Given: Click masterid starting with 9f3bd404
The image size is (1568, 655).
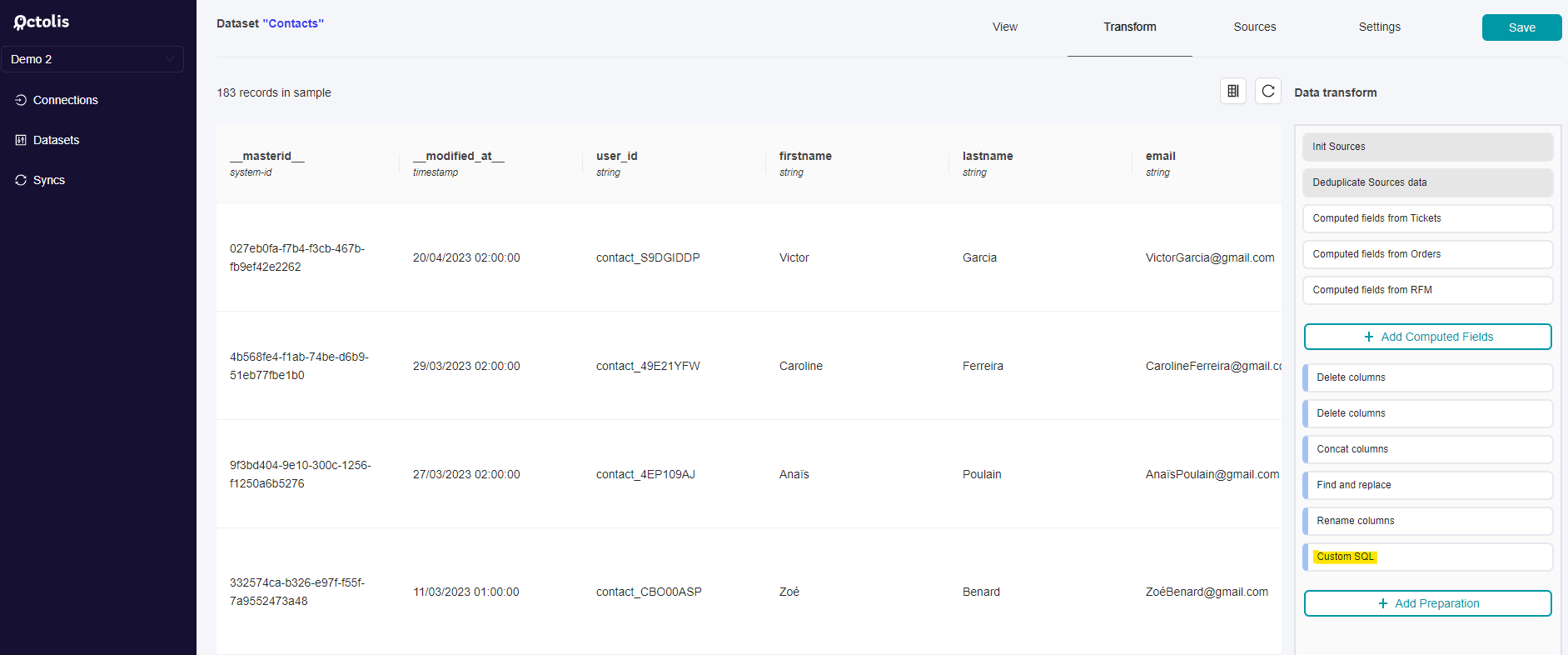Looking at the screenshot, I should click(301, 474).
